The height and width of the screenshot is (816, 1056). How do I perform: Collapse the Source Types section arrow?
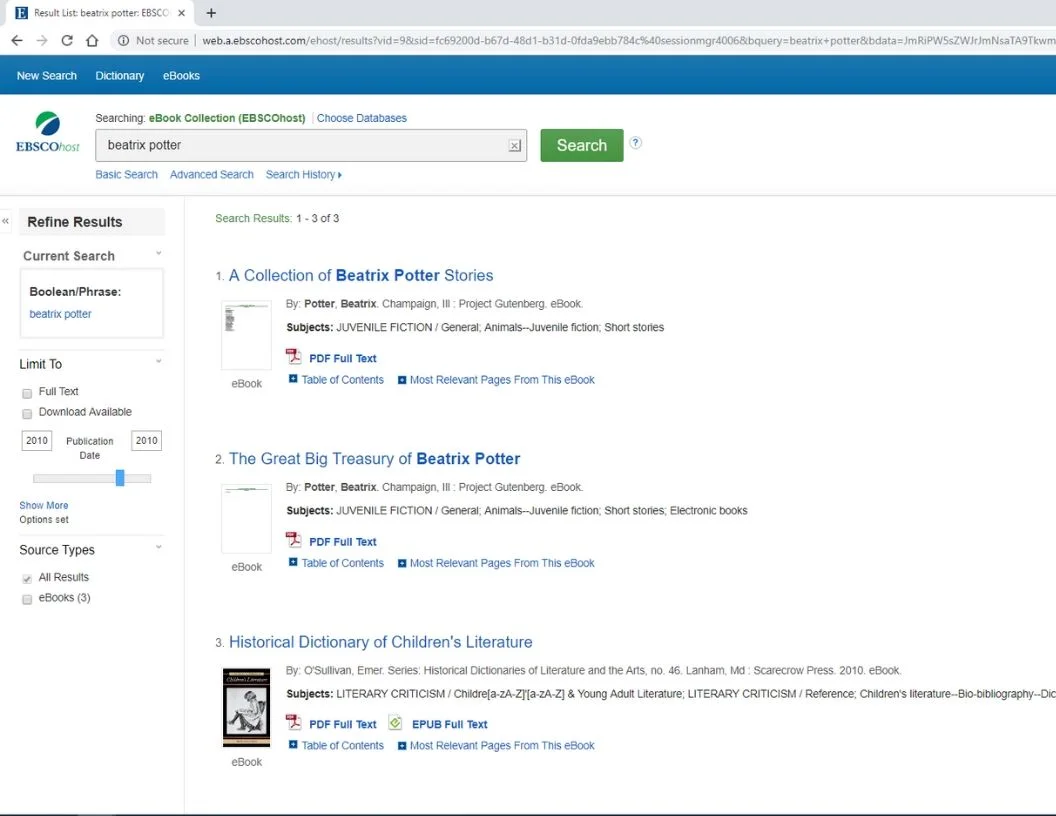pos(159,547)
